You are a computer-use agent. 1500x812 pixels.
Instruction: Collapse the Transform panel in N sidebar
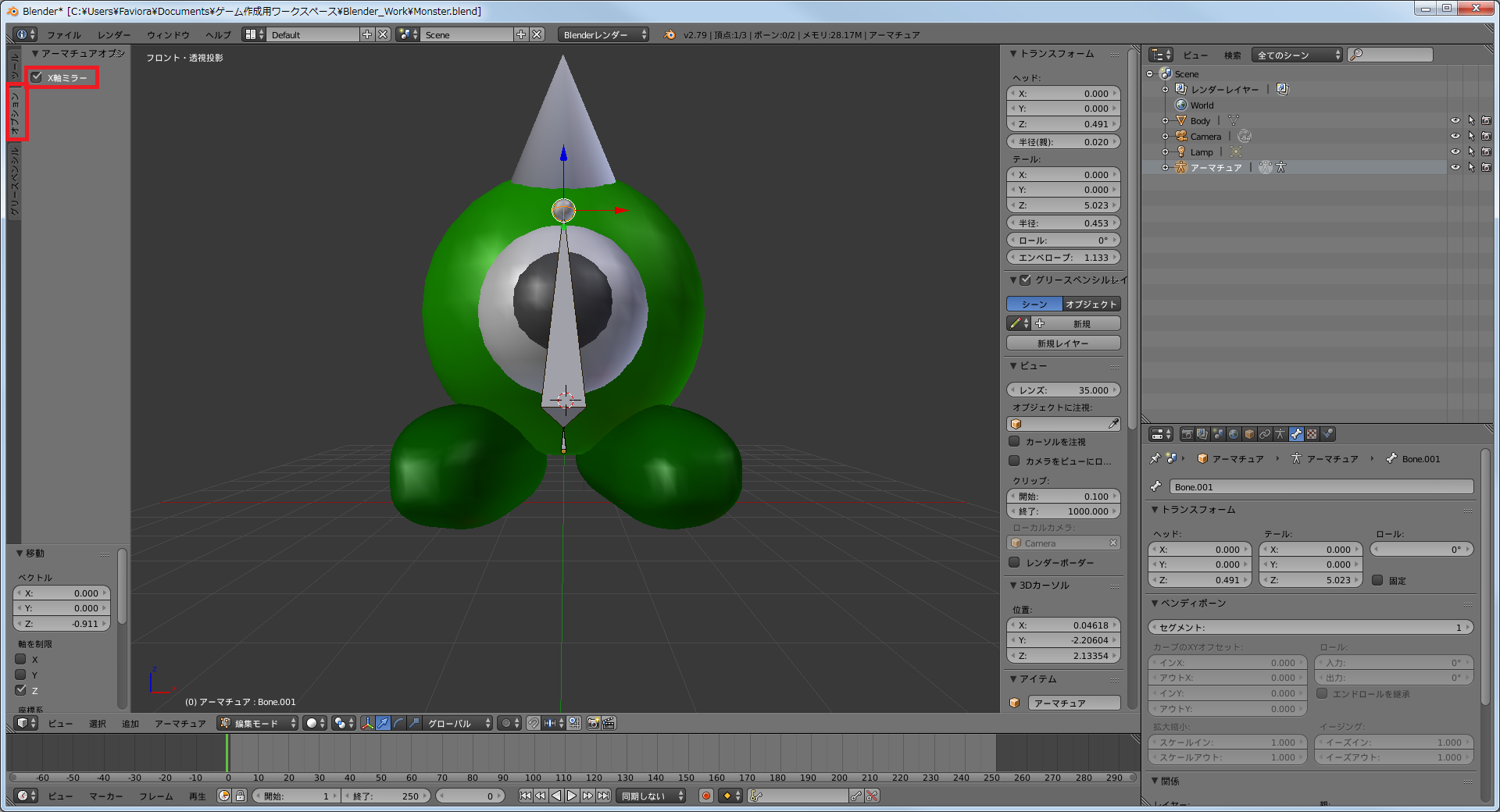1013,54
